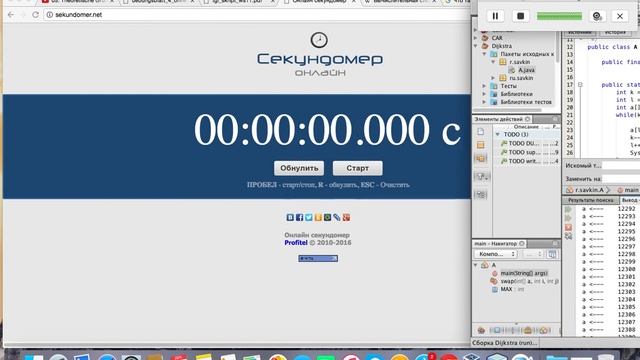The image size is (640, 360).
Task: Click second orange icon in action items sidebar
Action: click(x=481, y=145)
